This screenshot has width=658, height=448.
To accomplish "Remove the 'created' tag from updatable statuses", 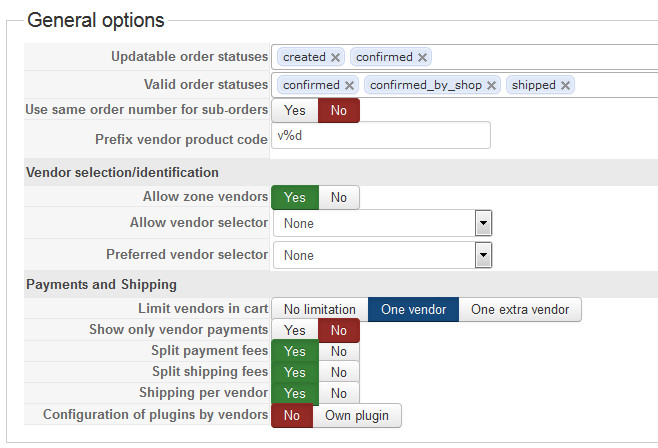I will tap(336, 58).
